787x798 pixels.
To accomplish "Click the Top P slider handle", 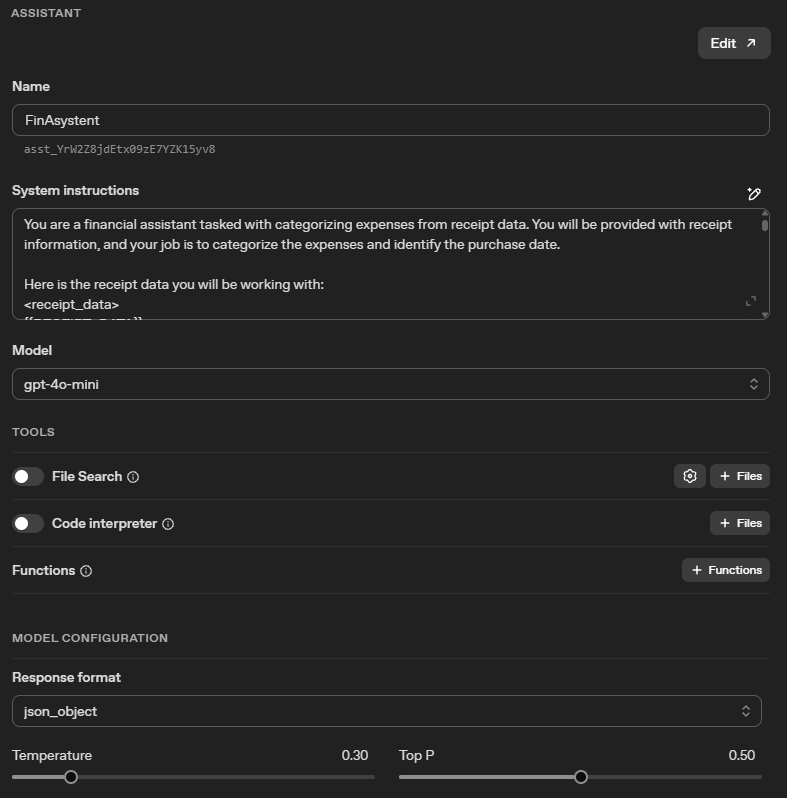I will click(x=581, y=777).
